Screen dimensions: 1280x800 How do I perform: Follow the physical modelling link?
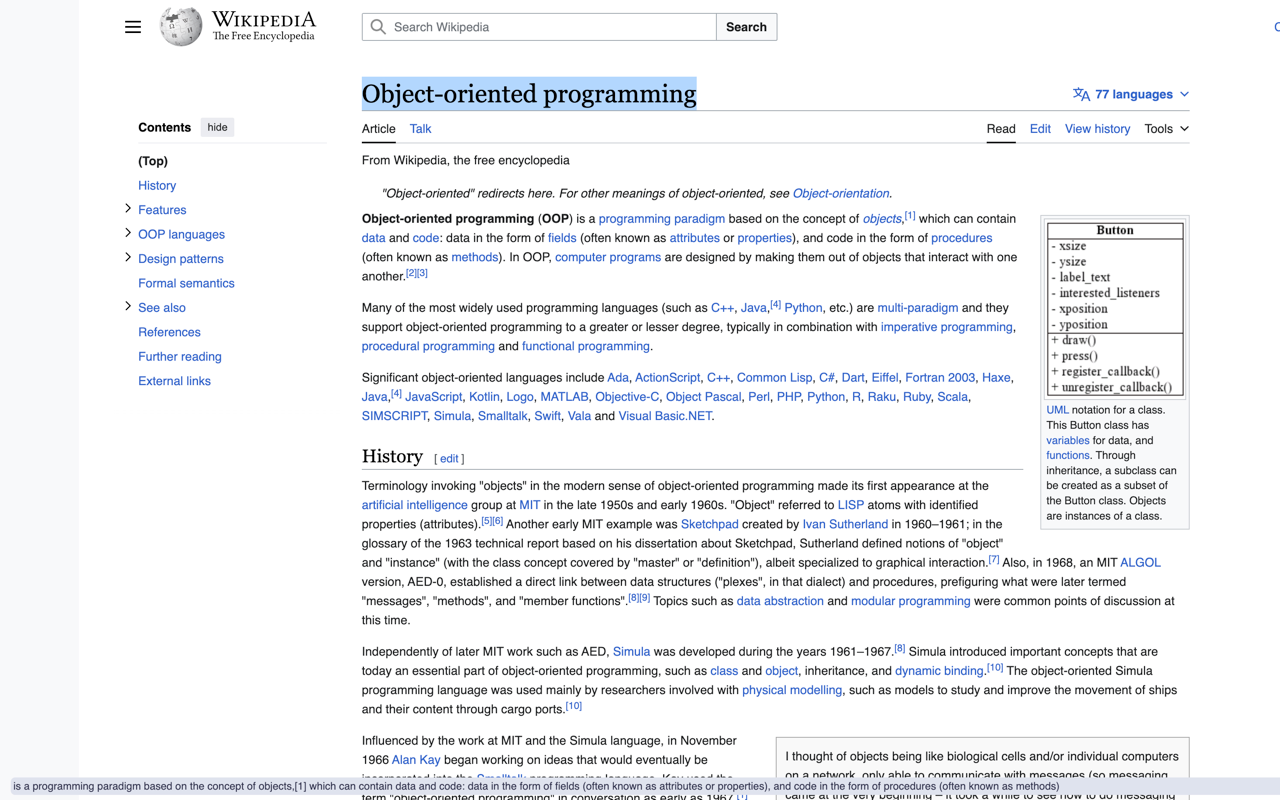792,690
